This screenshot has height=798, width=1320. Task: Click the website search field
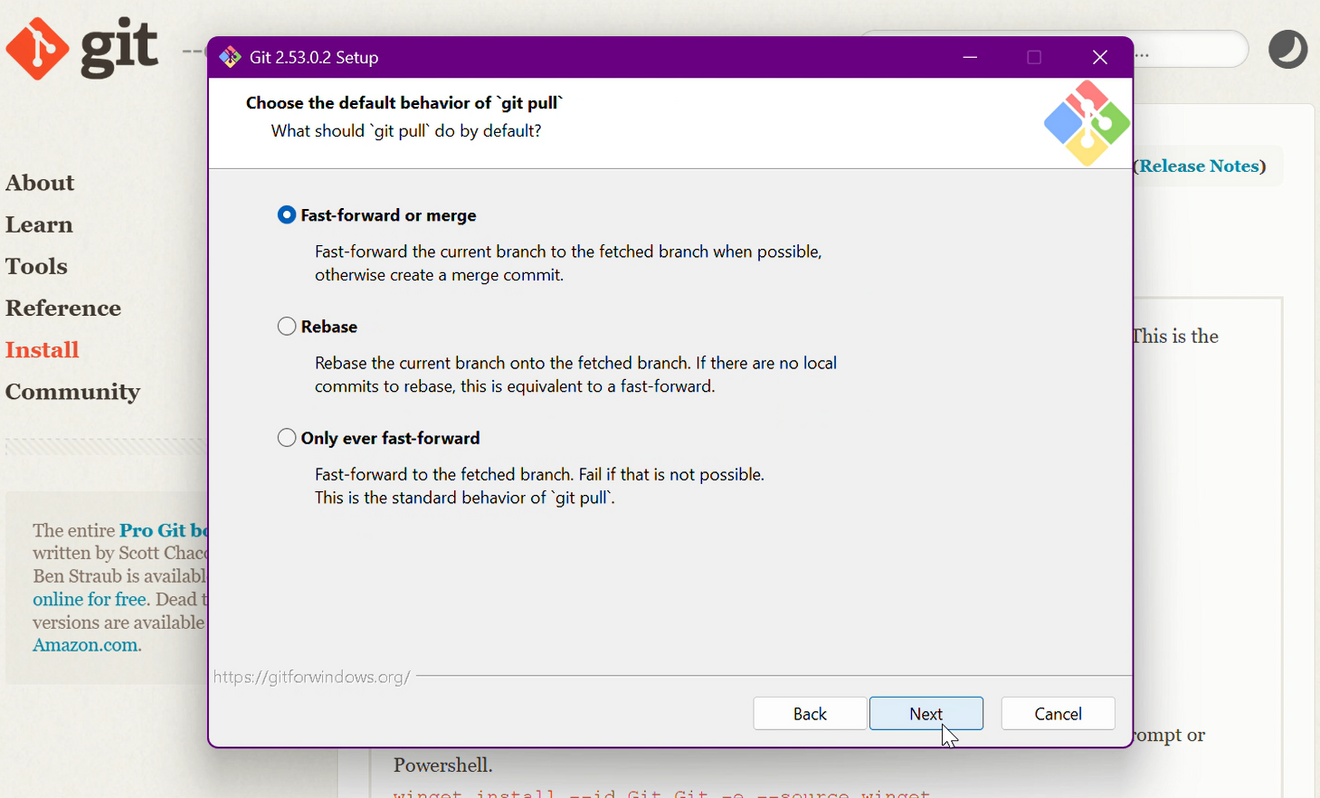[x=1190, y=50]
